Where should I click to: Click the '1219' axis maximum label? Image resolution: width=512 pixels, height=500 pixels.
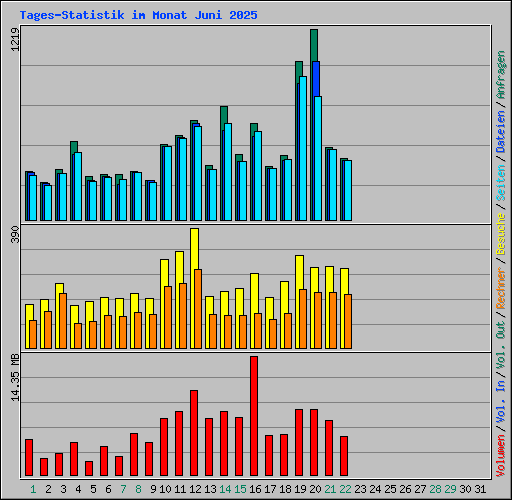15,39
